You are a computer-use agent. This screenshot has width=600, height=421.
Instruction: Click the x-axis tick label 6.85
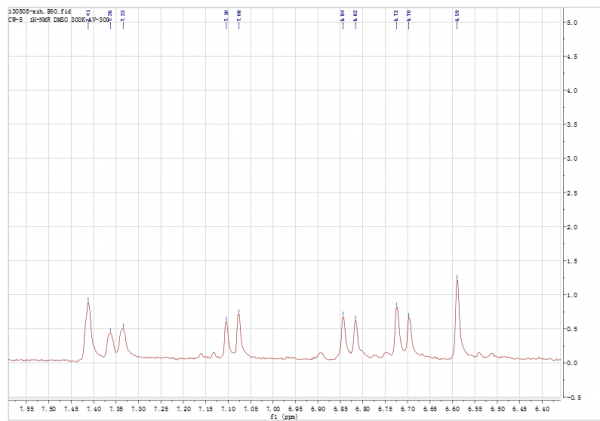click(x=340, y=409)
